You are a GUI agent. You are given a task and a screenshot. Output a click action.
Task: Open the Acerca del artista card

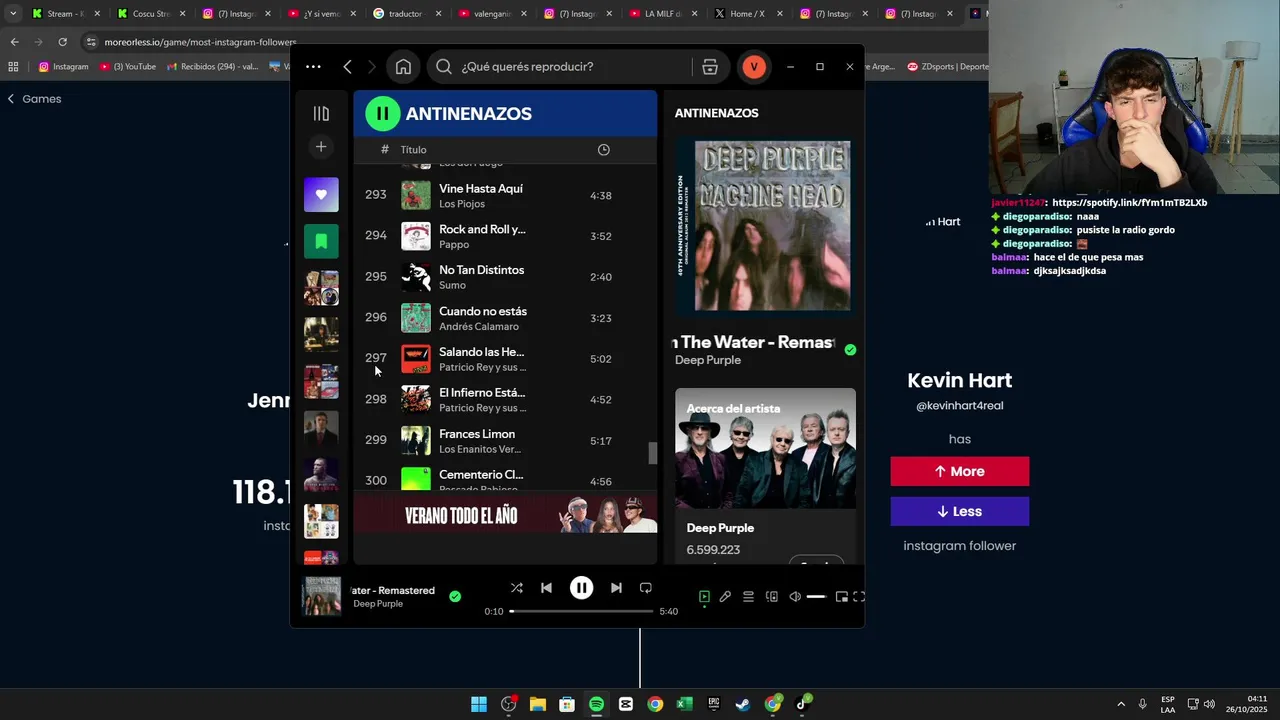(765, 475)
